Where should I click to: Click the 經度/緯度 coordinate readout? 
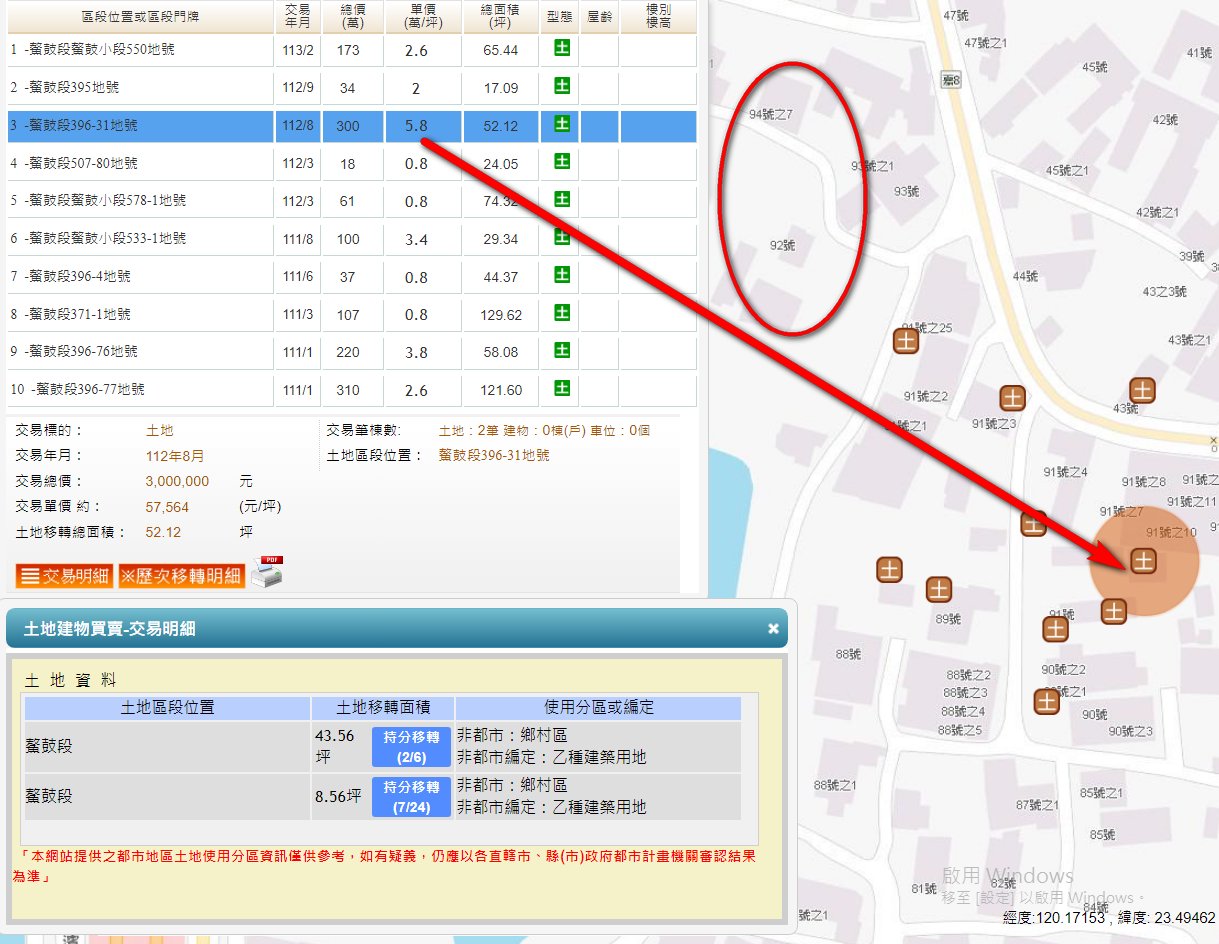pyautogui.click(x=1108, y=917)
